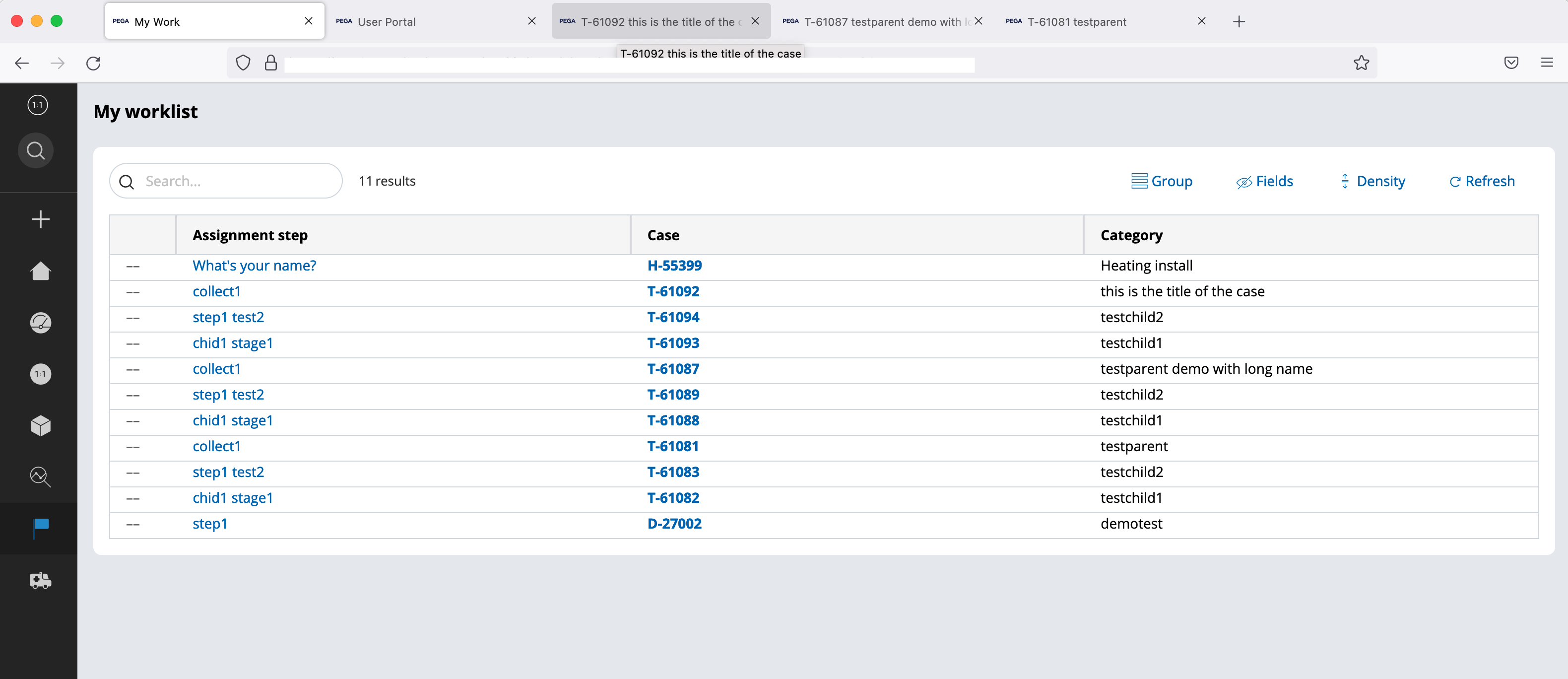Screen dimensions: 1568x679
Task: Open the sidebar search icon
Action: pyautogui.click(x=36, y=150)
